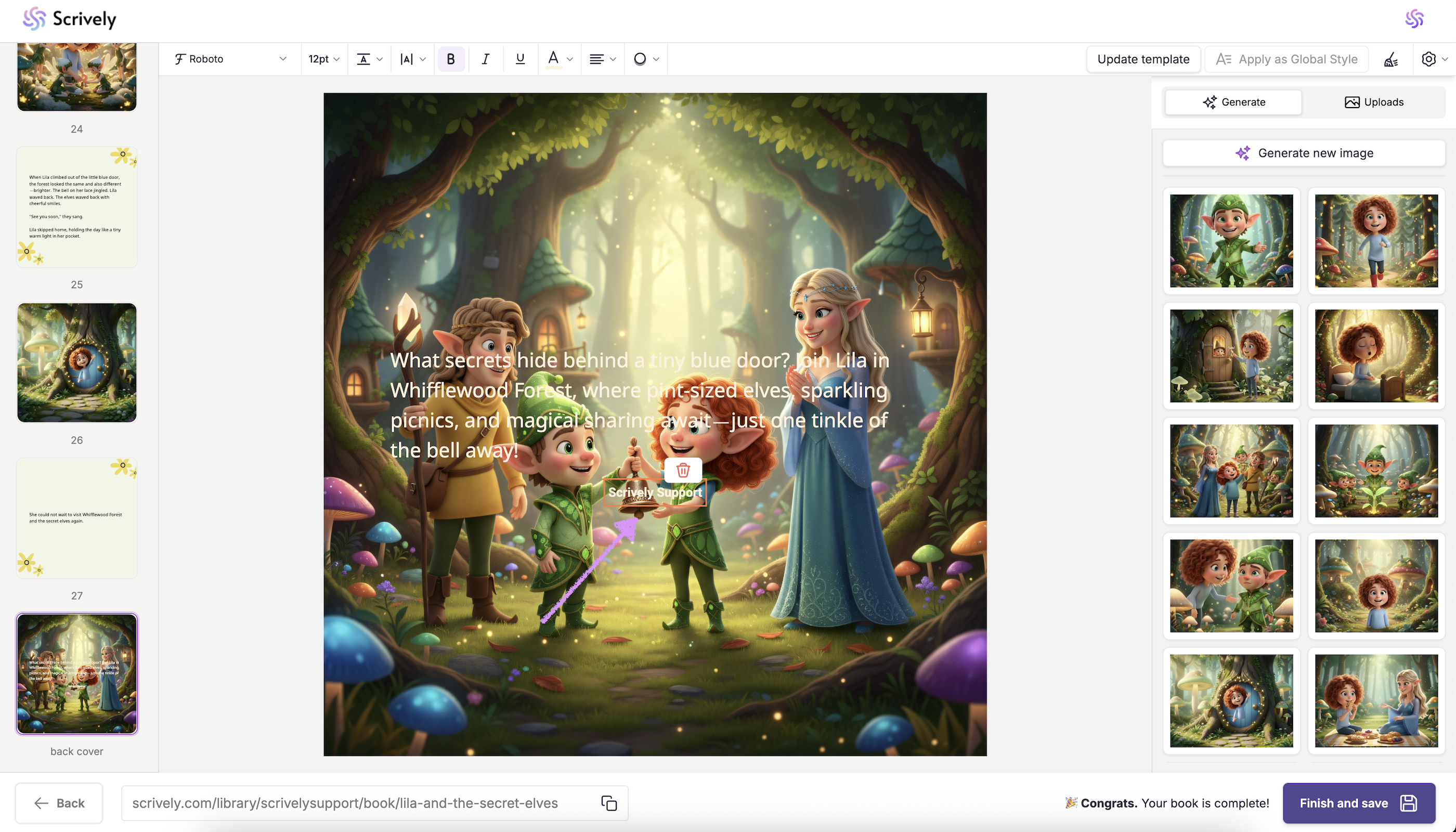Screen dimensions: 1456x832
Task: Expand the text color dropdown arrow
Action: (570, 59)
